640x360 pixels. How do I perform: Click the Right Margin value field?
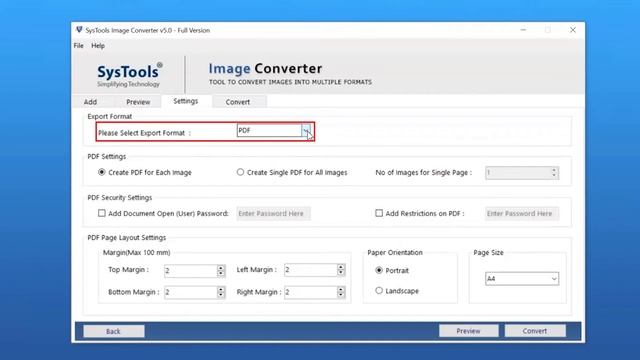tap(311, 292)
